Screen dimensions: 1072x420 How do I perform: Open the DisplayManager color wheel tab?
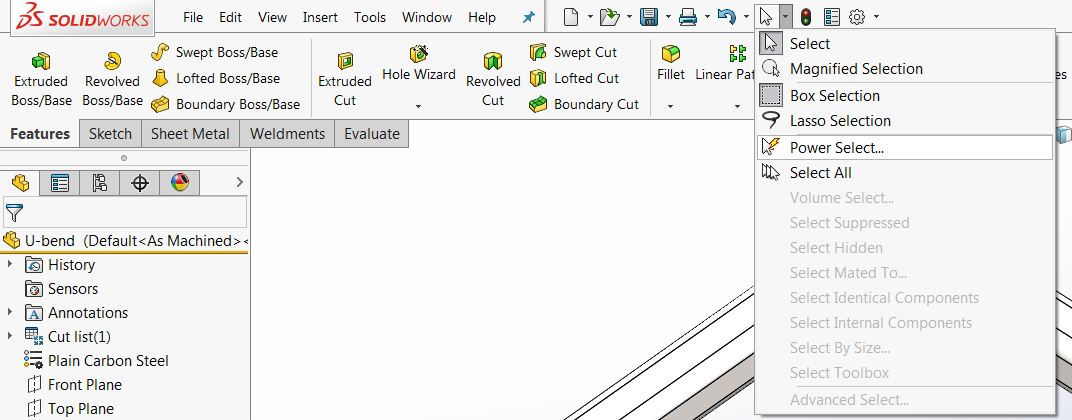[179, 183]
